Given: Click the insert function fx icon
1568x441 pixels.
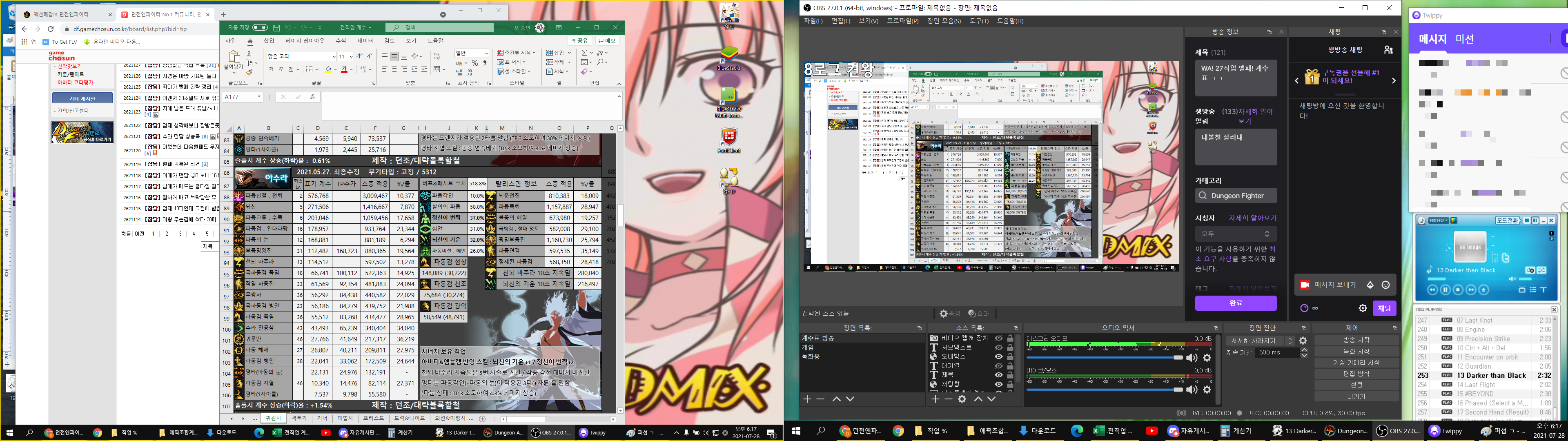Looking at the screenshot, I should click(312, 97).
